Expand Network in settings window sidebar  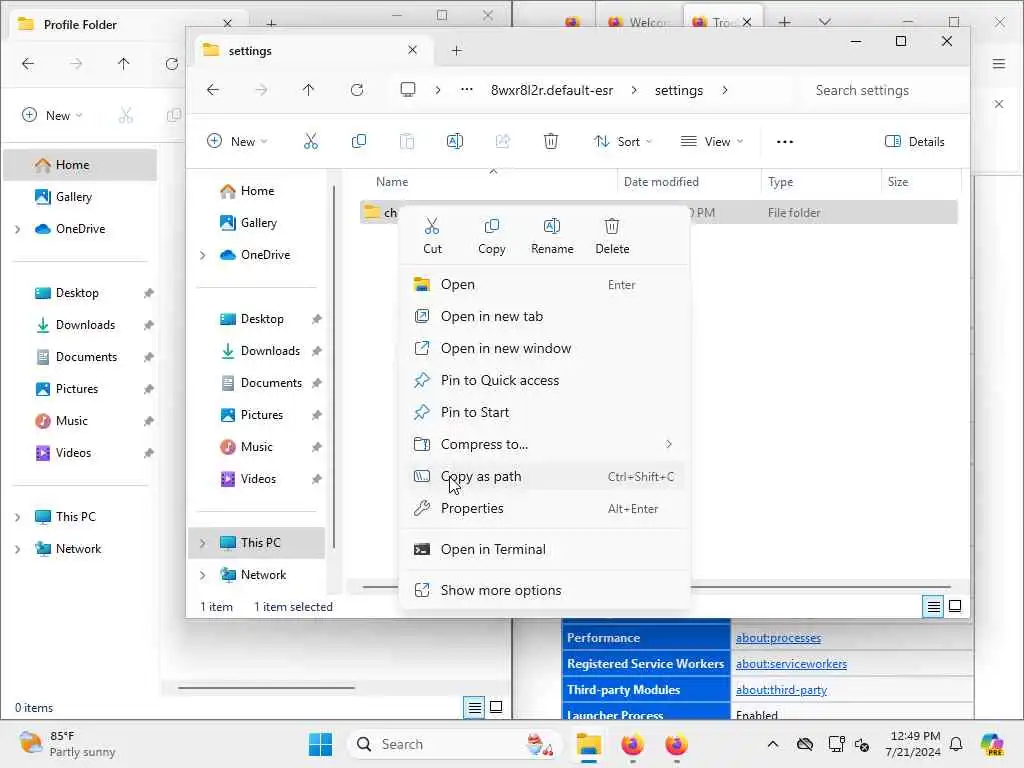pos(202,575)
